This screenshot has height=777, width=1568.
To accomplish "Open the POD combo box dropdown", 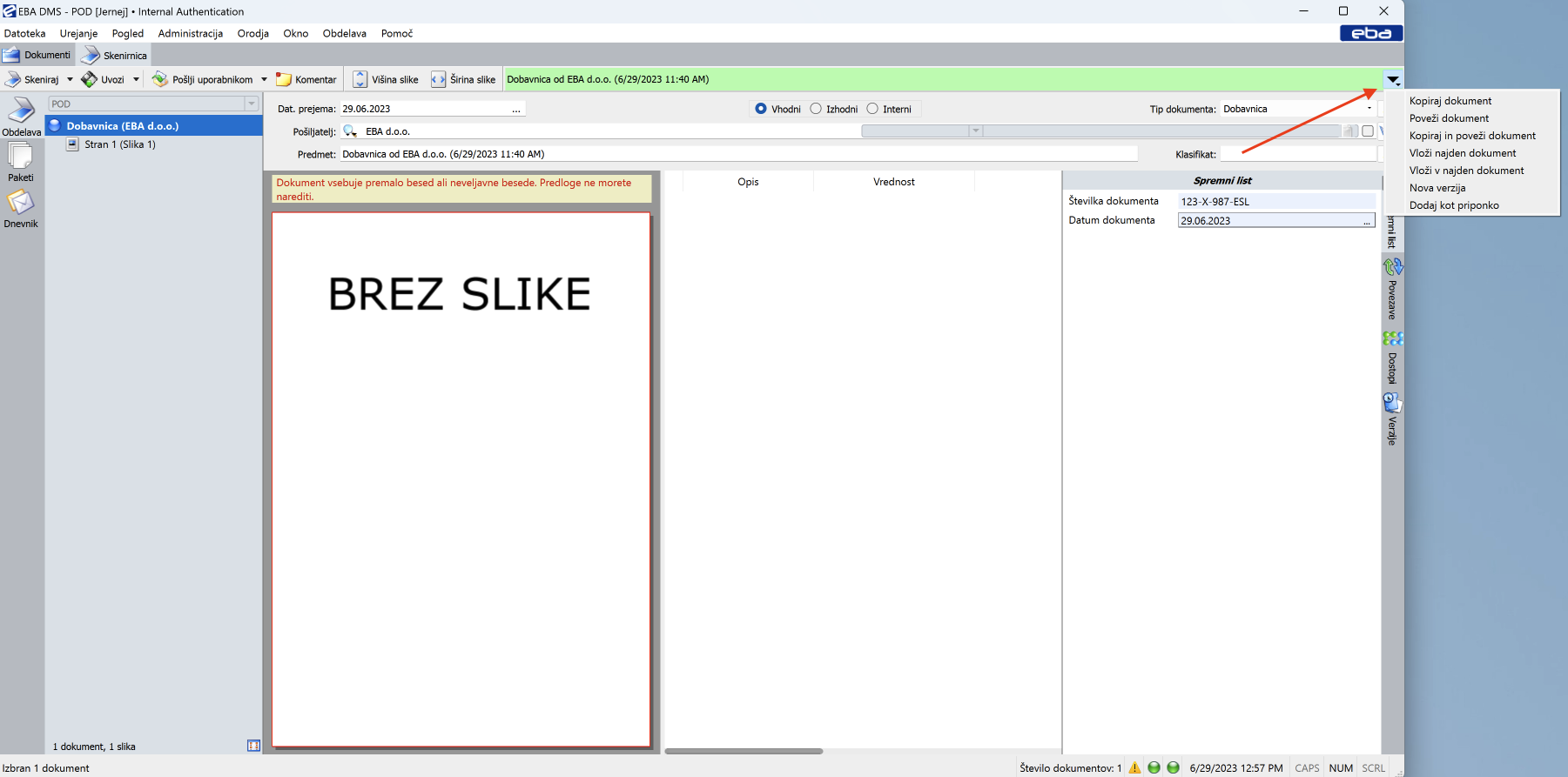I will tap(252, 104).
